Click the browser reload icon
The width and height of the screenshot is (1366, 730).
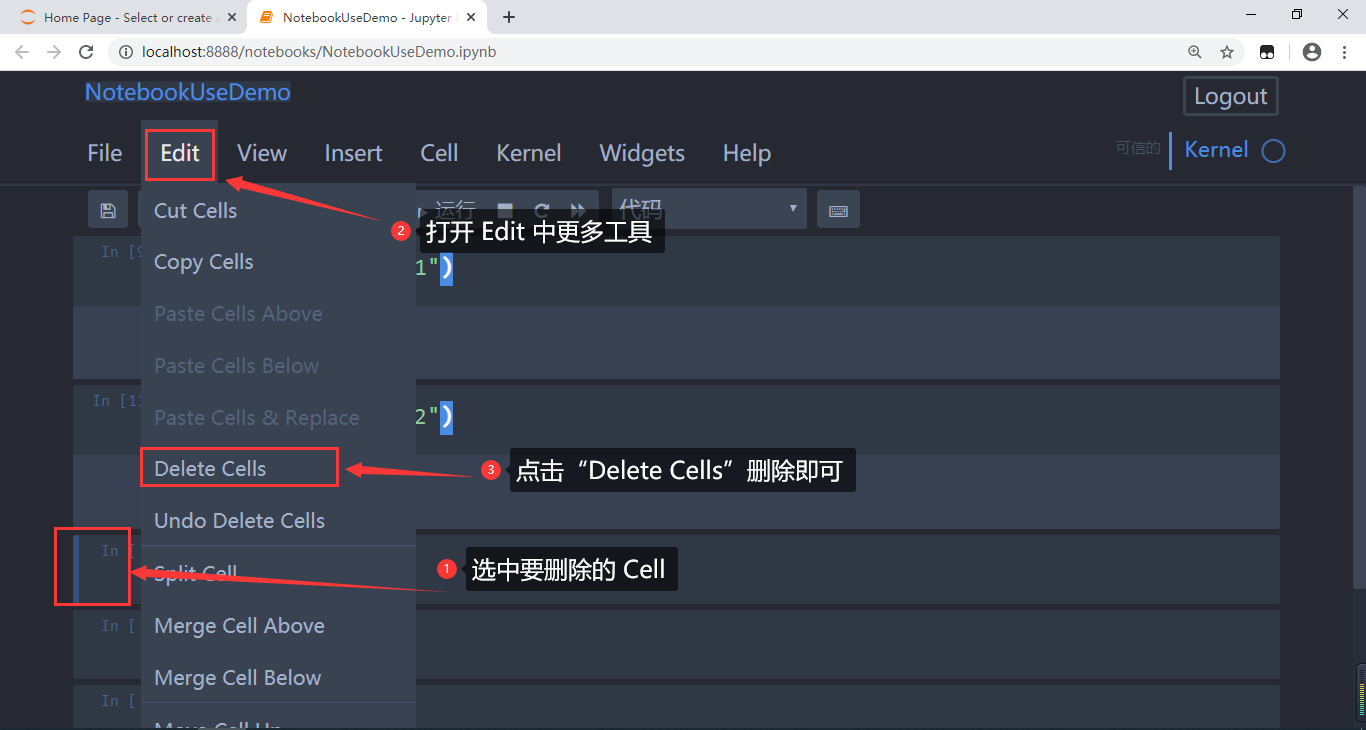[x=86, y=52]
